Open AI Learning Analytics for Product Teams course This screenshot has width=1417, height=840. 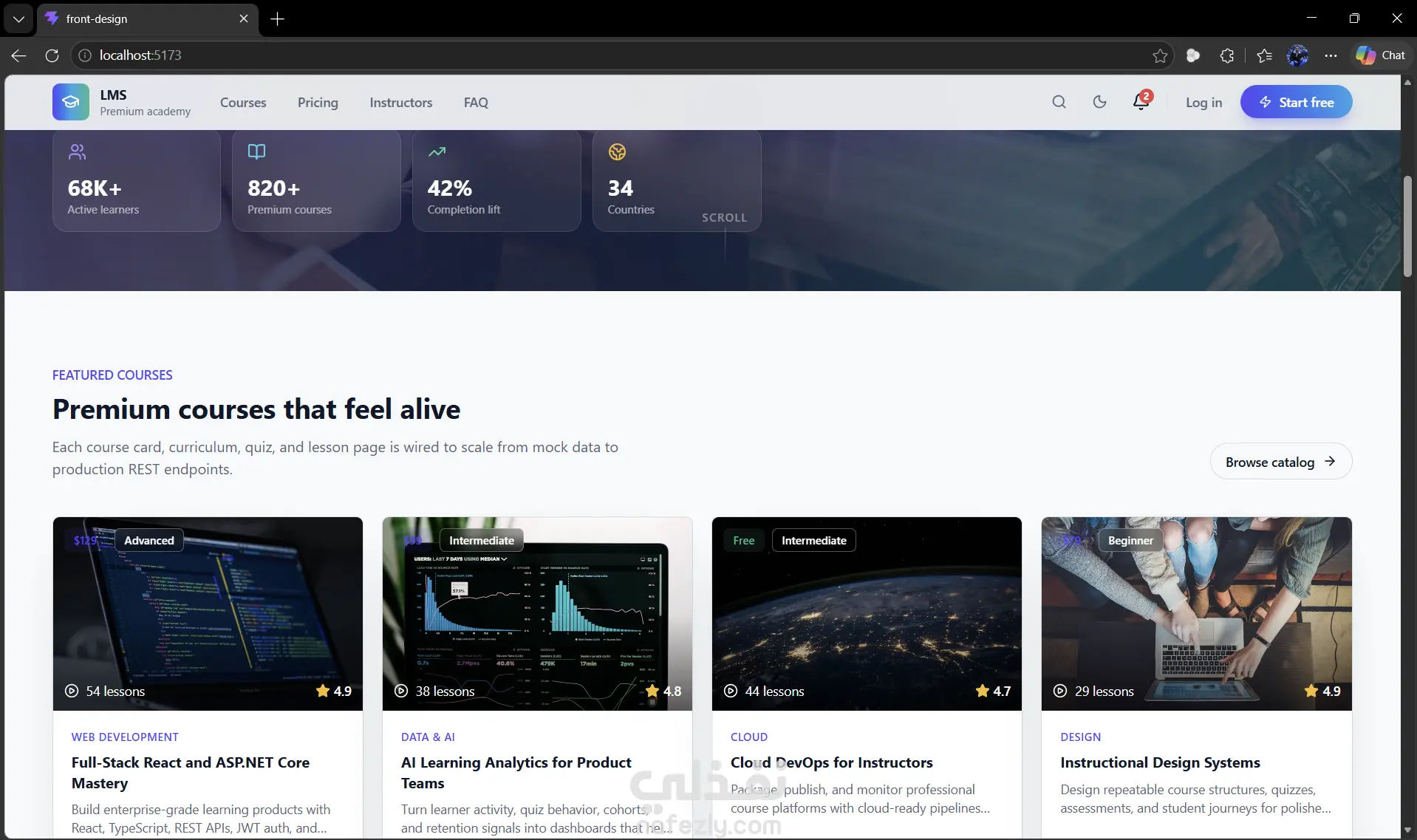click(516, 773)
